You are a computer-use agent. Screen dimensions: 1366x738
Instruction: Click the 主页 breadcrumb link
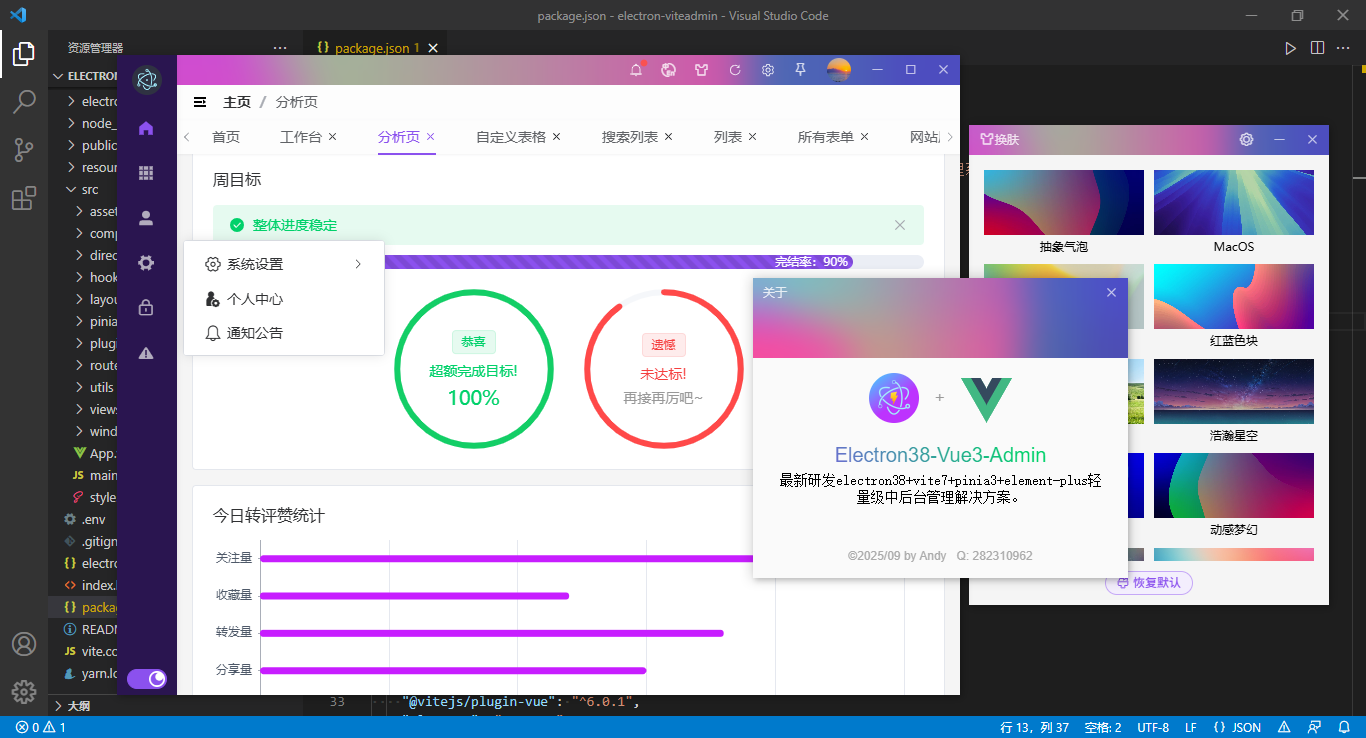(x=237, y=101)
